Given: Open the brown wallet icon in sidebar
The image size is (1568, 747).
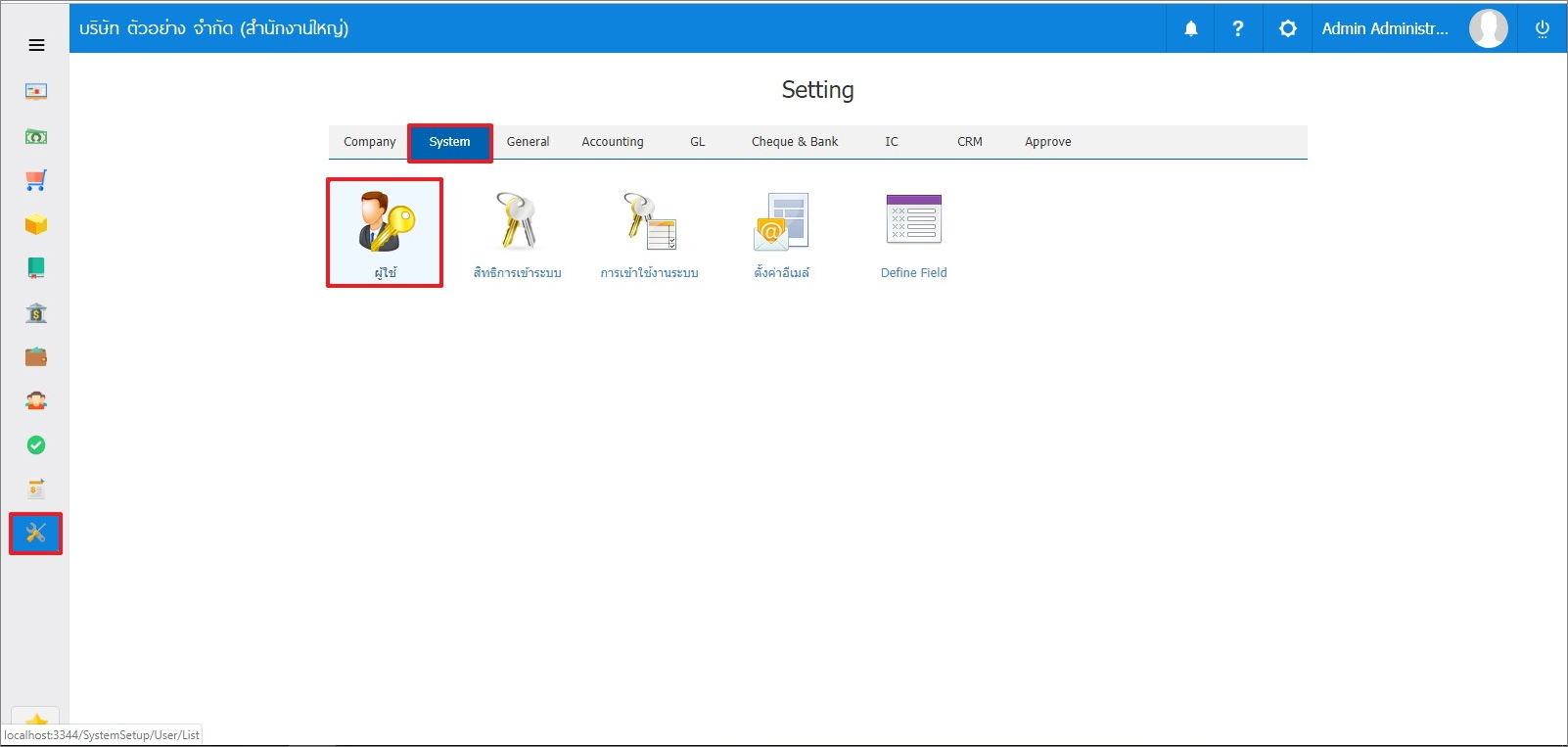Looking at the screenshot, I should 36,357.
